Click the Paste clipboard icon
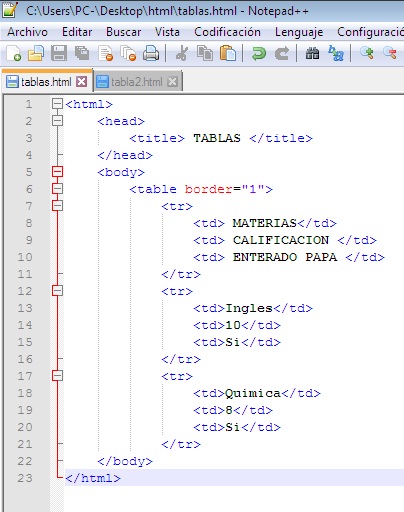Screen dimensions: 404x512 [x=228, y=53]
